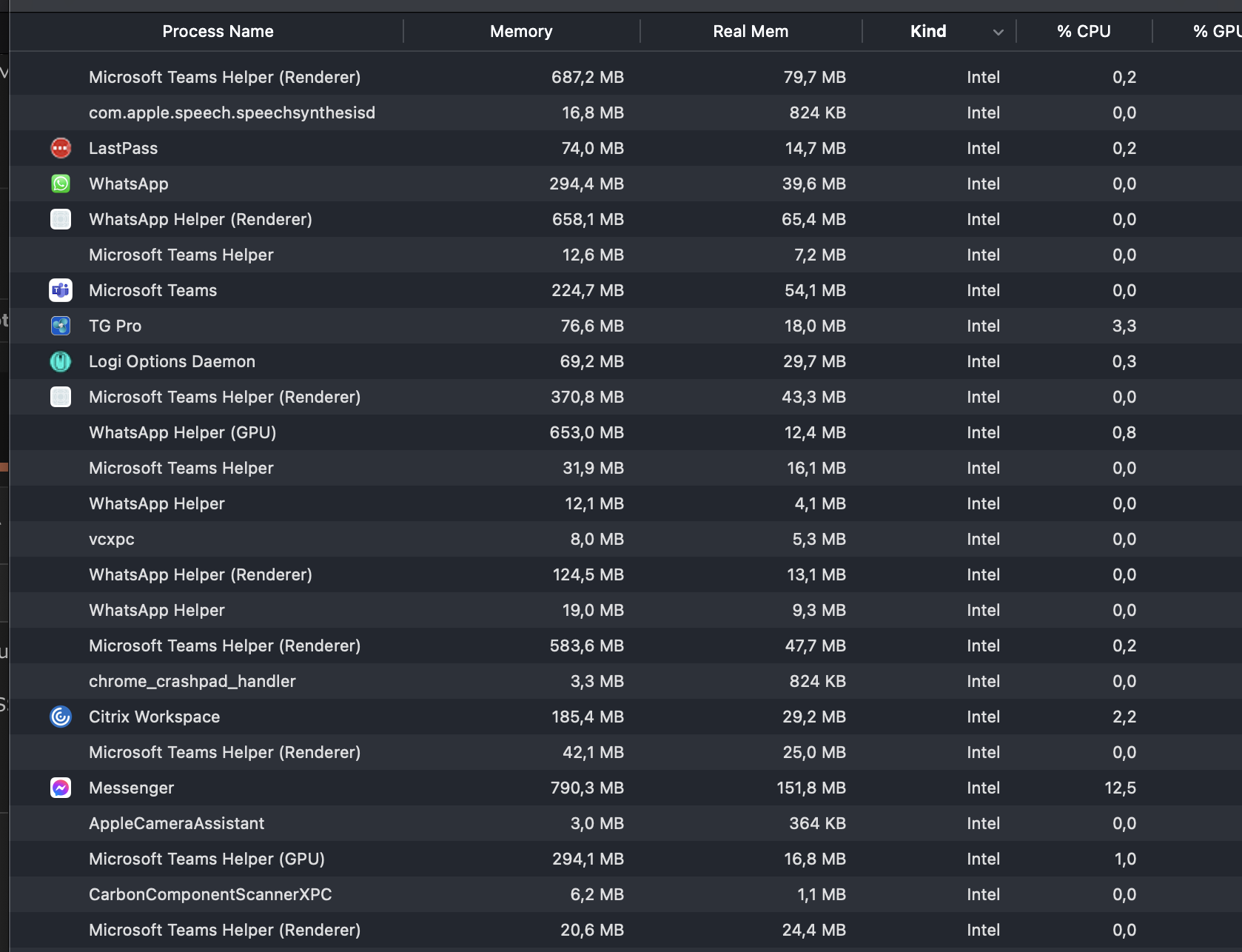This screenshot has width=1242, height=952.
Task: Click the green WhatsApp app icon
Action: (x=61, y=184)
